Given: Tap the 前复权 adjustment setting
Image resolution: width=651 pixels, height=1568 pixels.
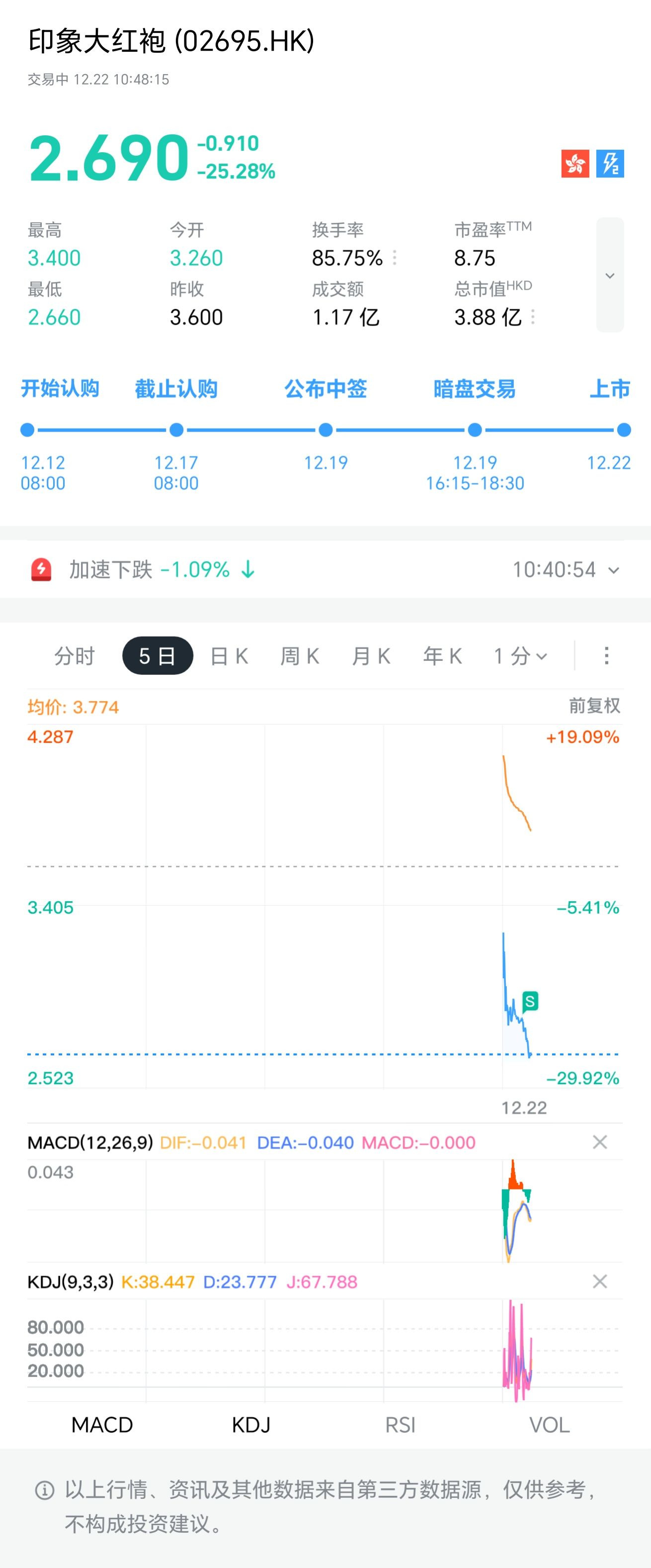Looking at the screenshot, I should coord(594,706).
